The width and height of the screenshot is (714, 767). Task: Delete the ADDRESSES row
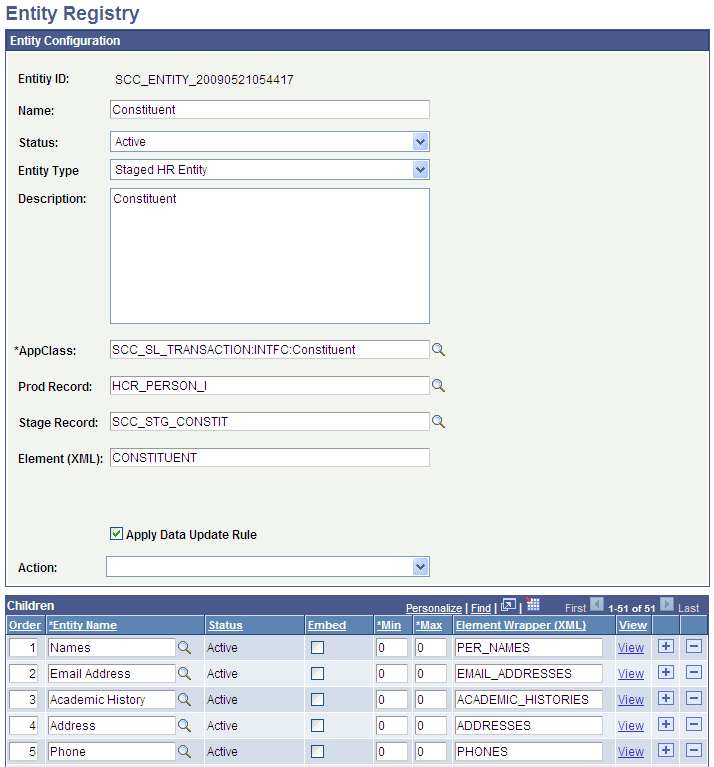pos(694,724)
